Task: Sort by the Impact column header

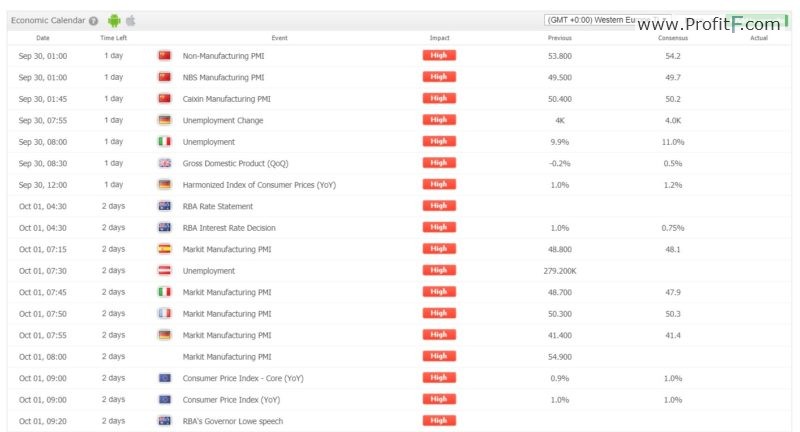Action: tap(439, 38)
